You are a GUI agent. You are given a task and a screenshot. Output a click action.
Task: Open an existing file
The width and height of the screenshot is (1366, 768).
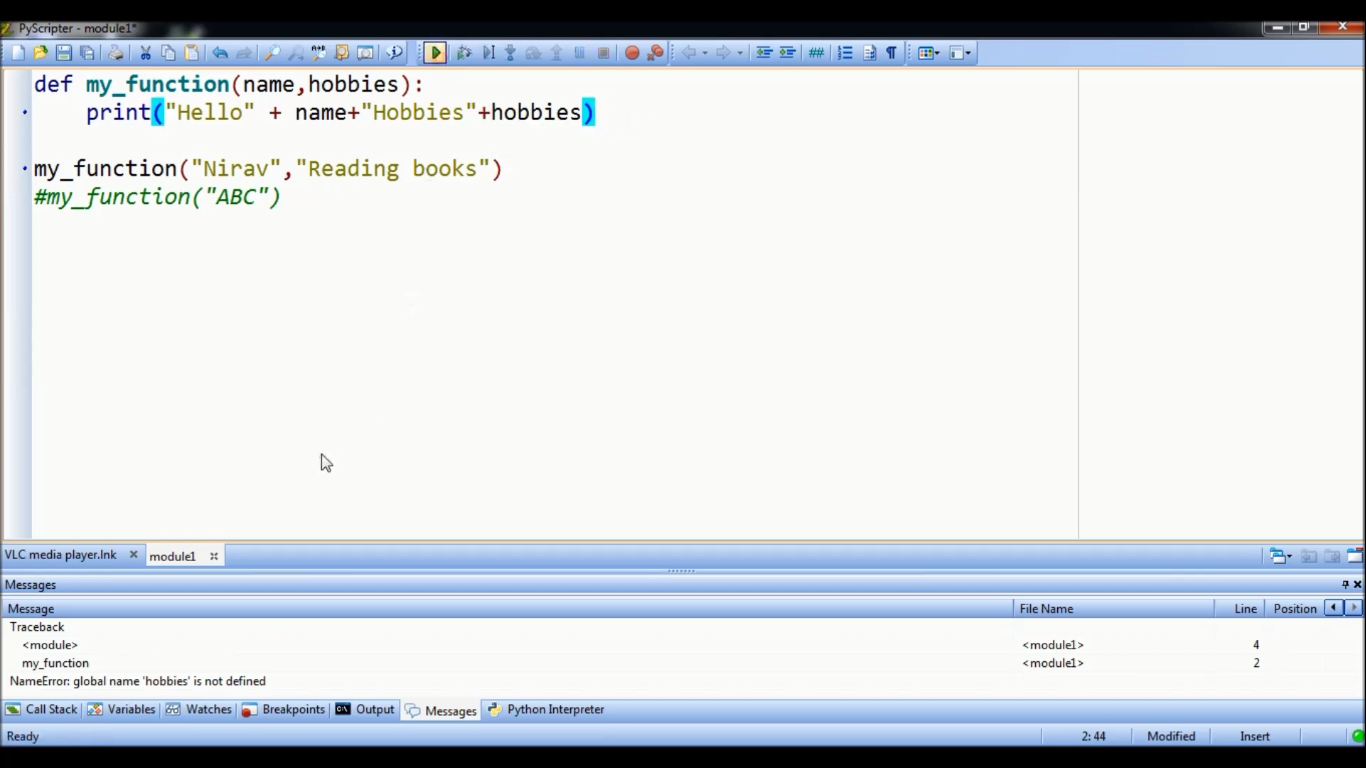pos(40,52)
